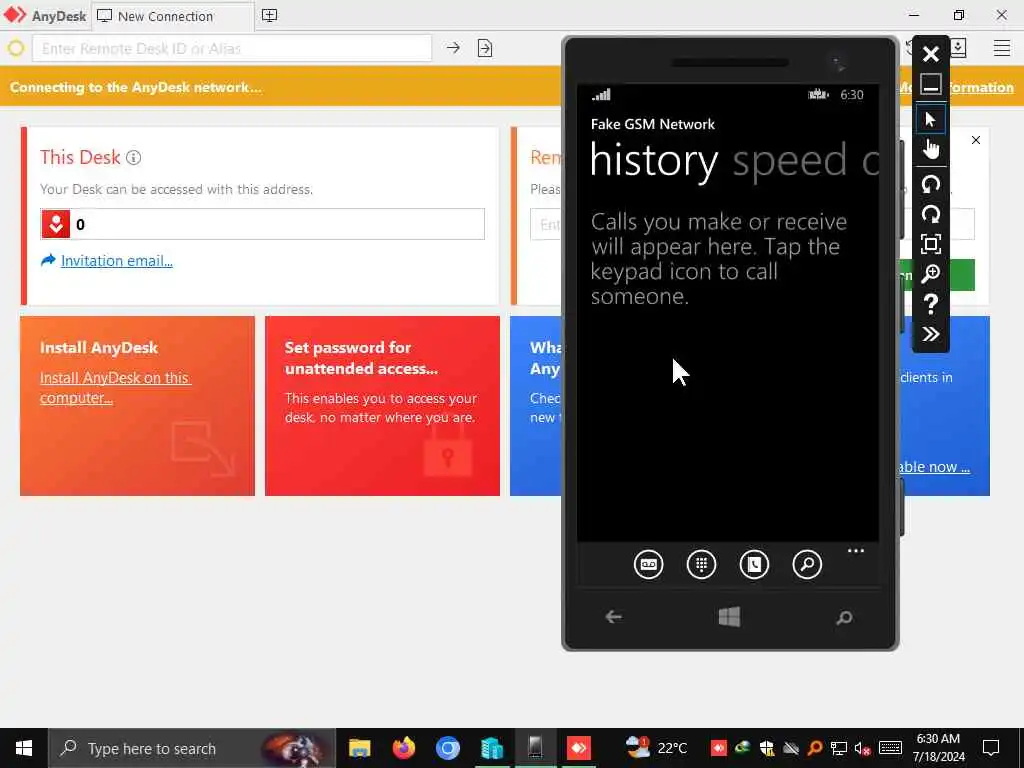The height and width of the screenshot is (768, 1024).
Task: Open the Invitation email link
Action: point(117,261)
